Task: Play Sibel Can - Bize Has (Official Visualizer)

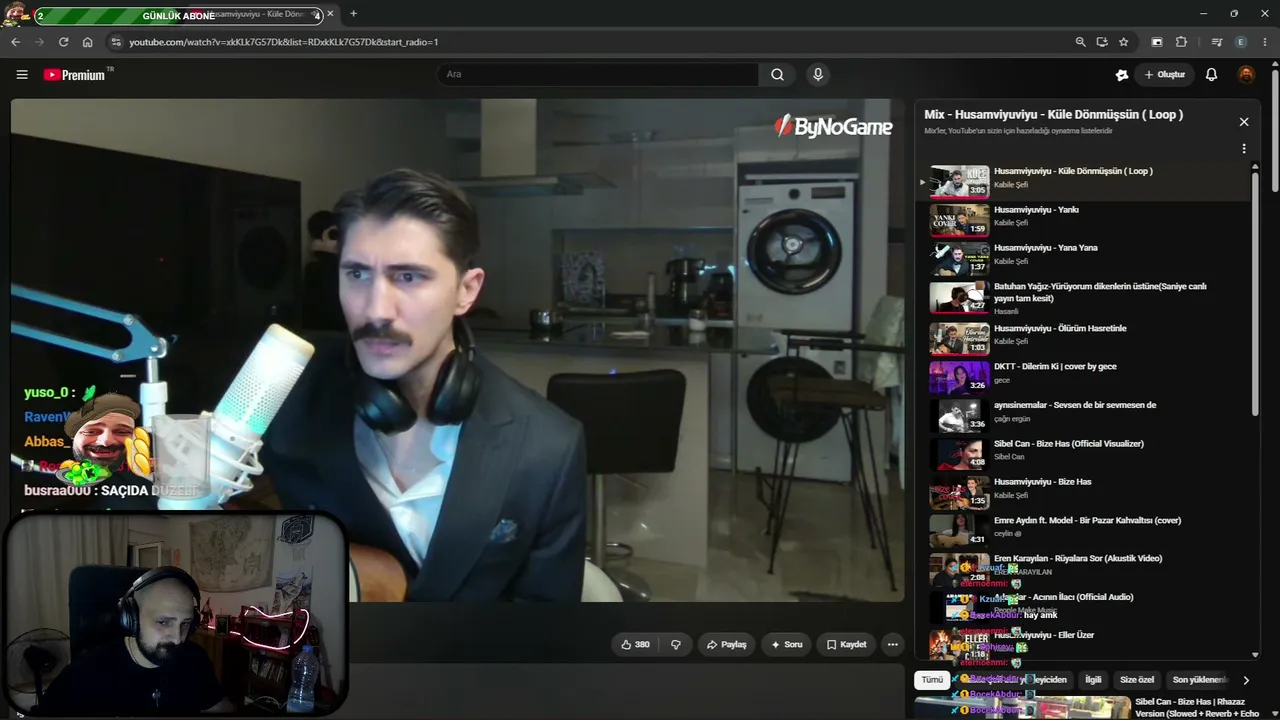Action: tap(1084, 454)
